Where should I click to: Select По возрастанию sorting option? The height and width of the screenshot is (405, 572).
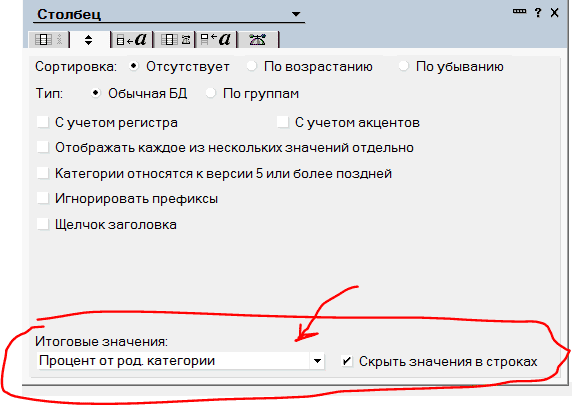[252, 66]
